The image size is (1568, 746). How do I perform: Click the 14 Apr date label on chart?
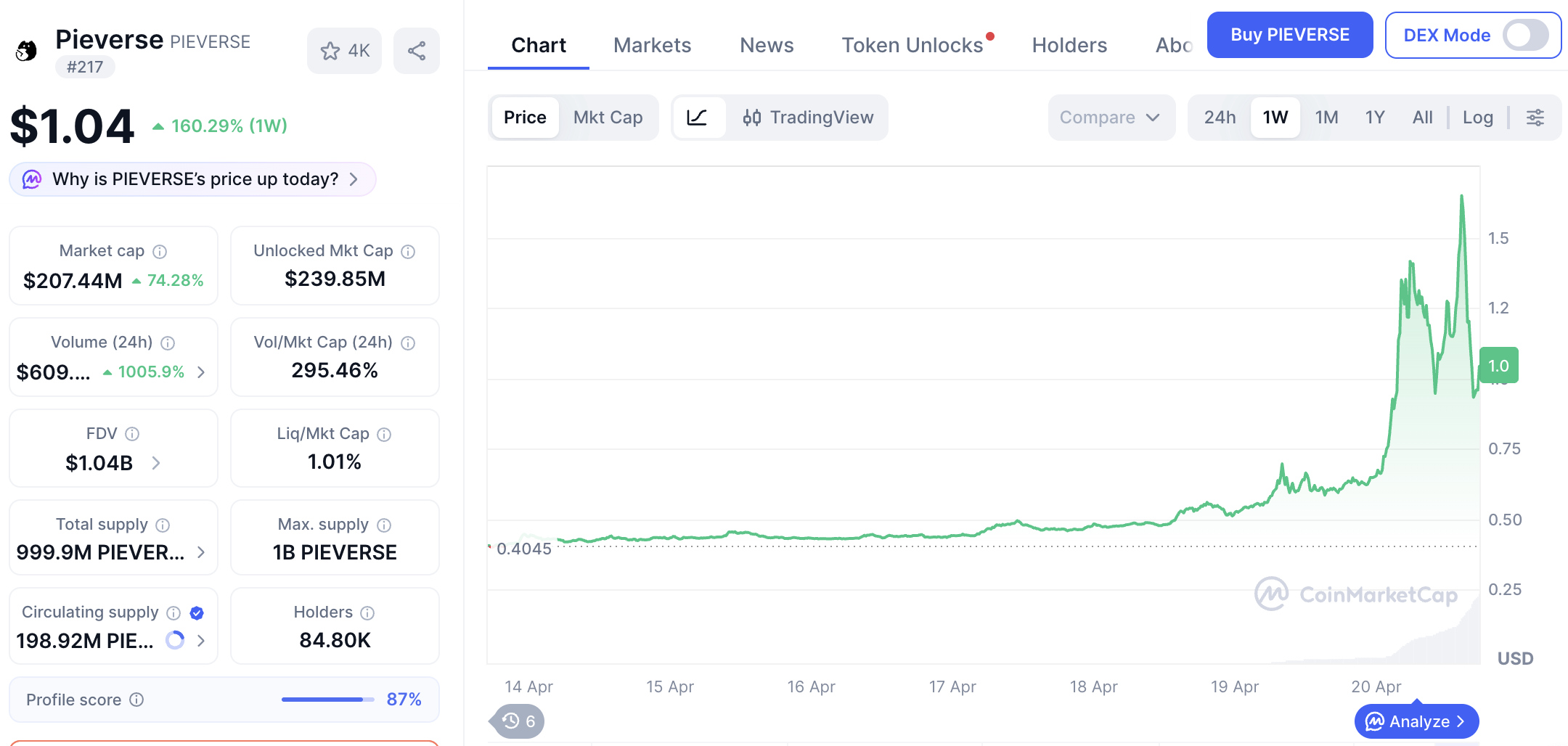[x=528, y=686]
